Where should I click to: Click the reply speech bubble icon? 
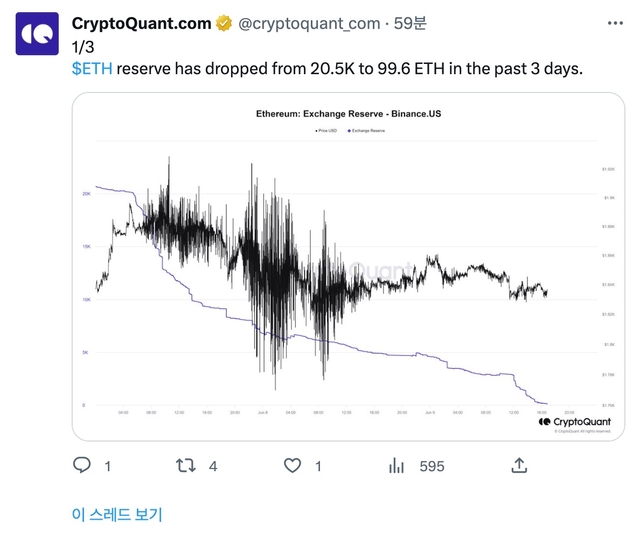83,465
